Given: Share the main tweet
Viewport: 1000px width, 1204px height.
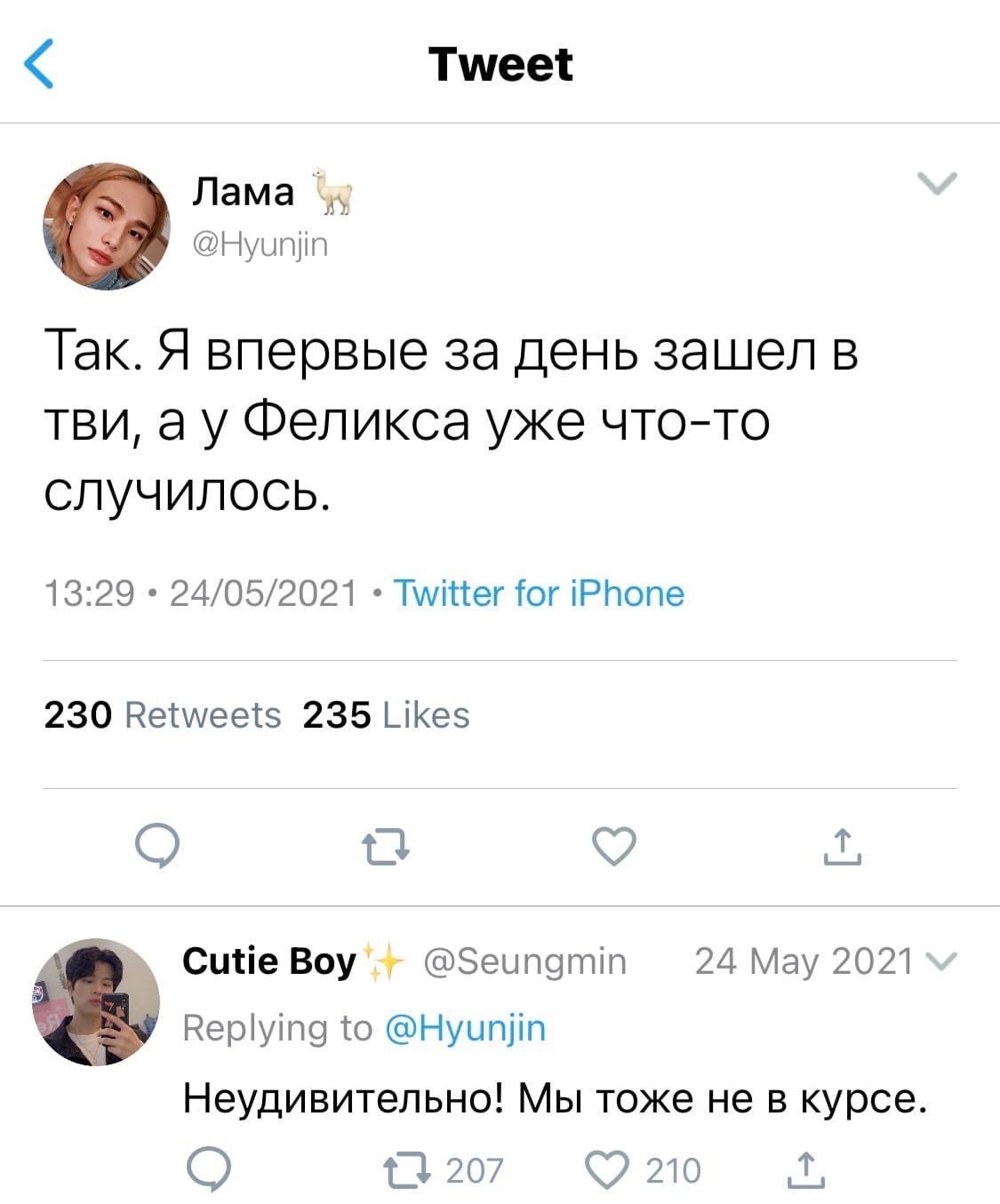Looking at the screenshot, I should point(842,846).
